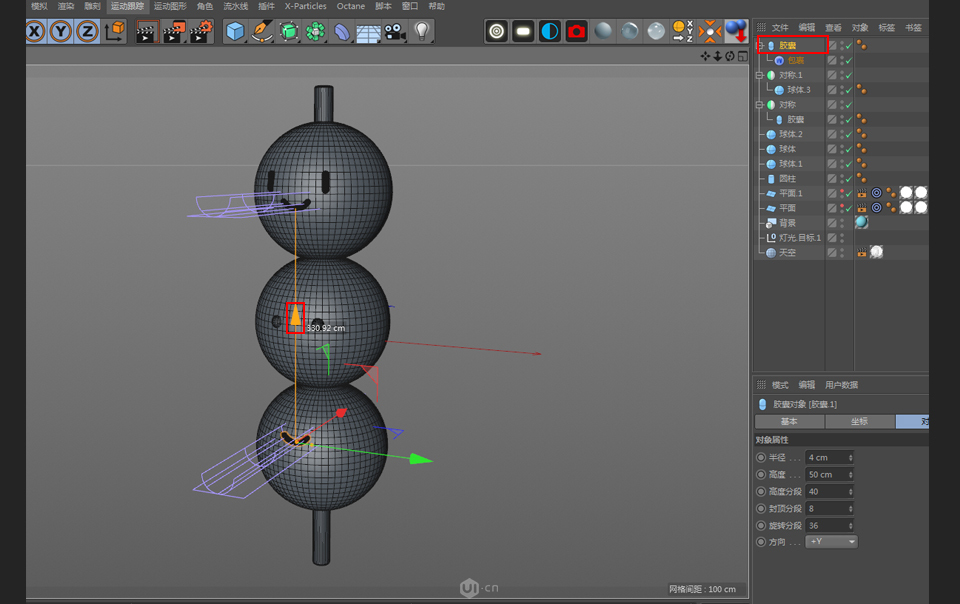
Task: Select the Cube primitive tool icon
Action: coord(237,32)
